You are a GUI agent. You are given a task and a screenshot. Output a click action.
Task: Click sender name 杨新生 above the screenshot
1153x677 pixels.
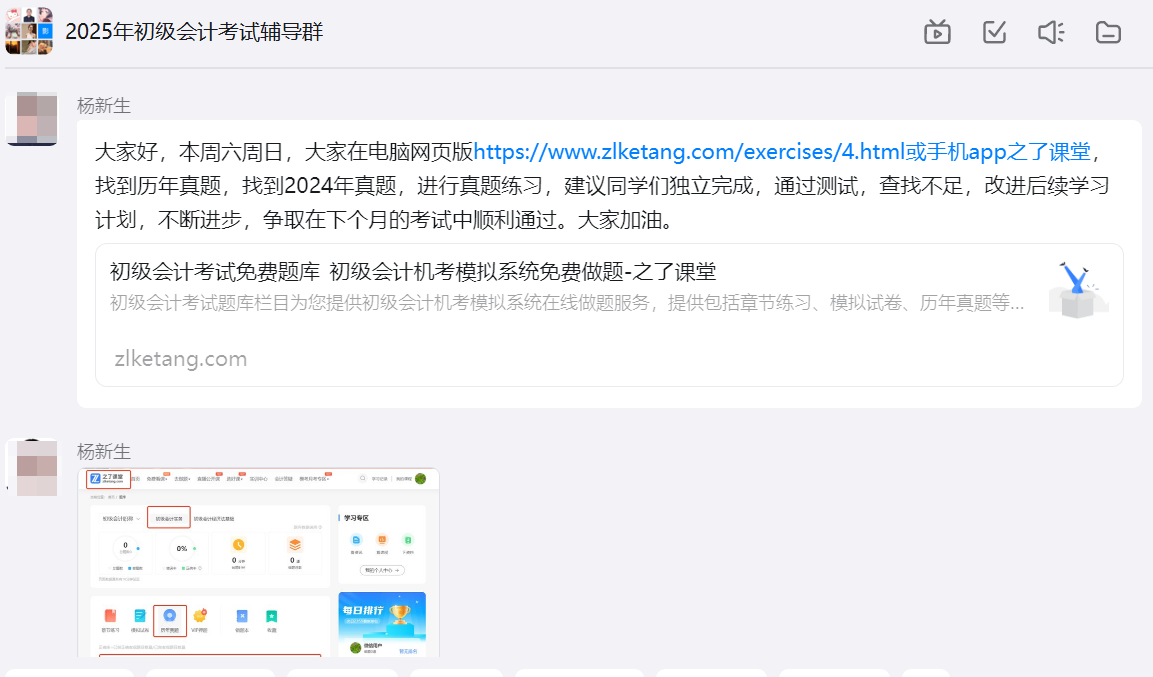point(104,452)
